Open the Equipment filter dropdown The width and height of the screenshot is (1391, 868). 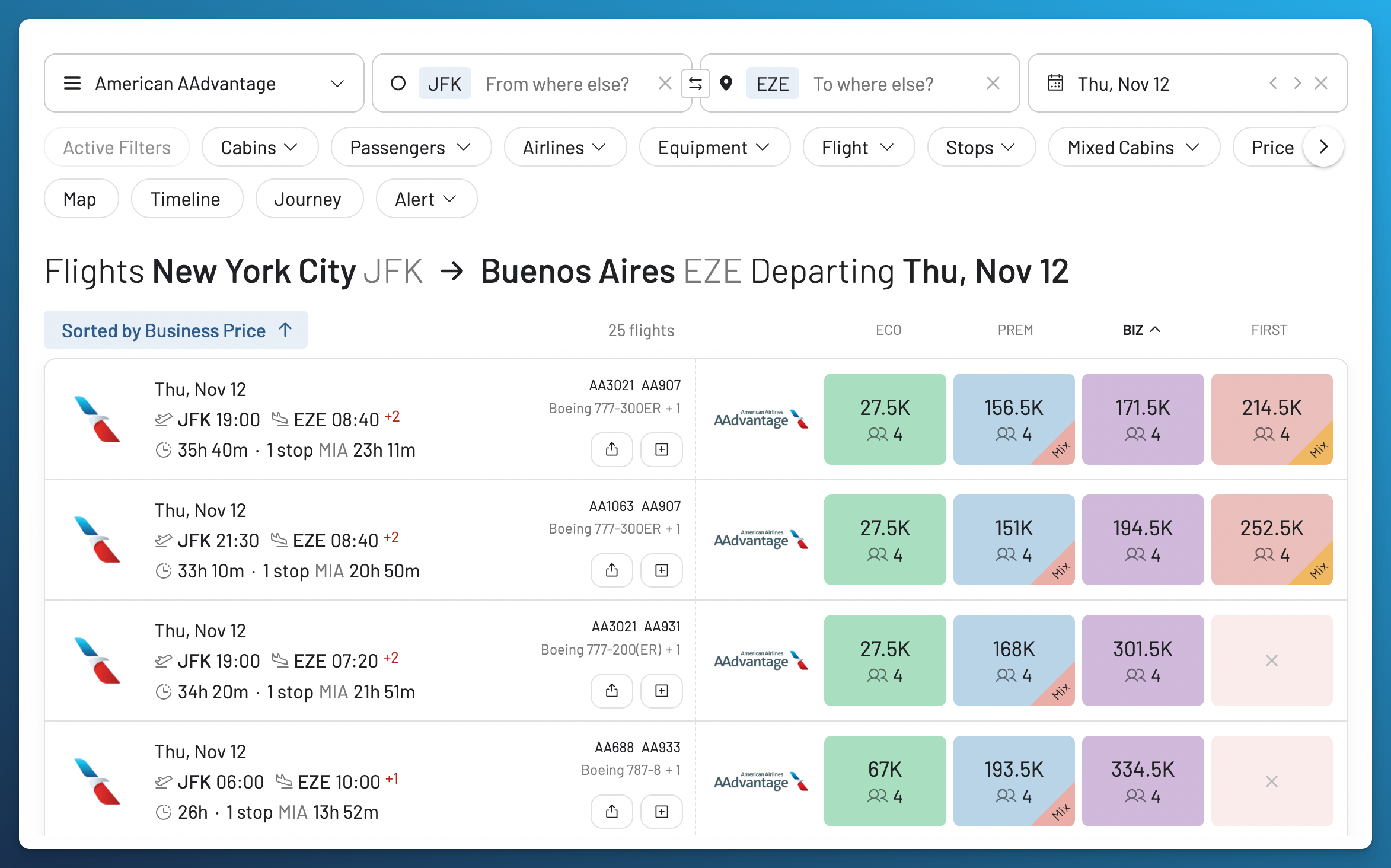click(714, 147)
